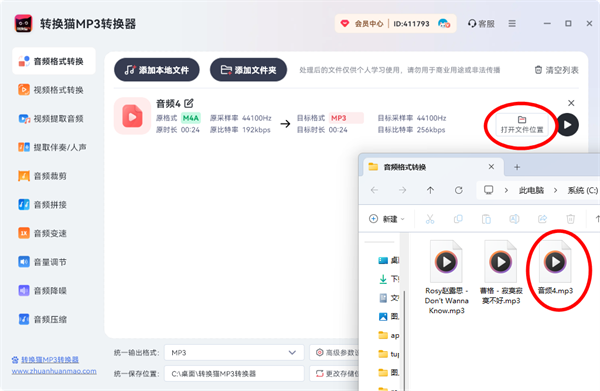
Task: Open the MP3 target format selector
Action: (x=346, y=118)
